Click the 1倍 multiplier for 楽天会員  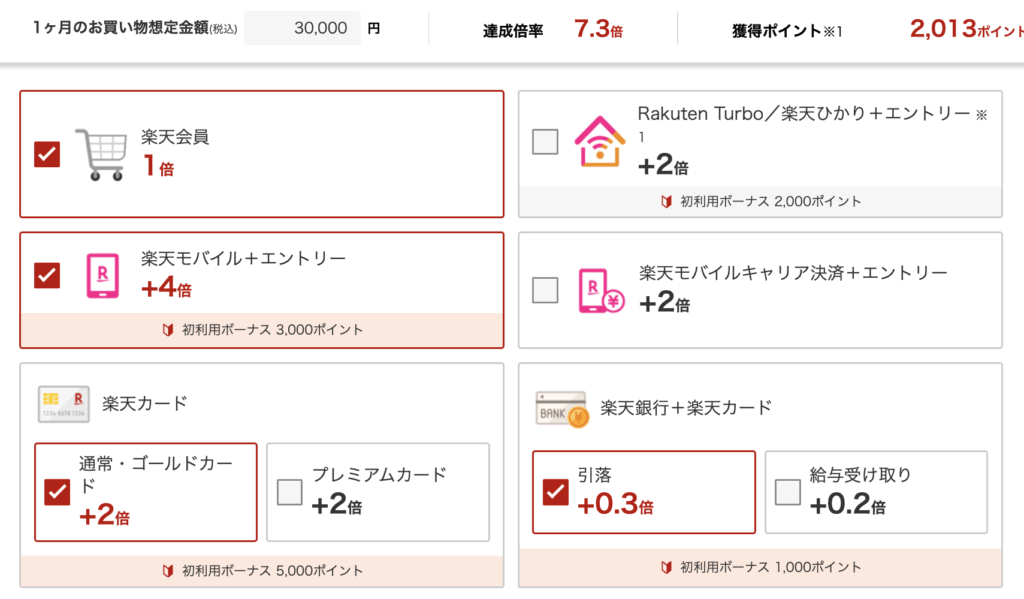pyautogui.click(x=159, y=166)
